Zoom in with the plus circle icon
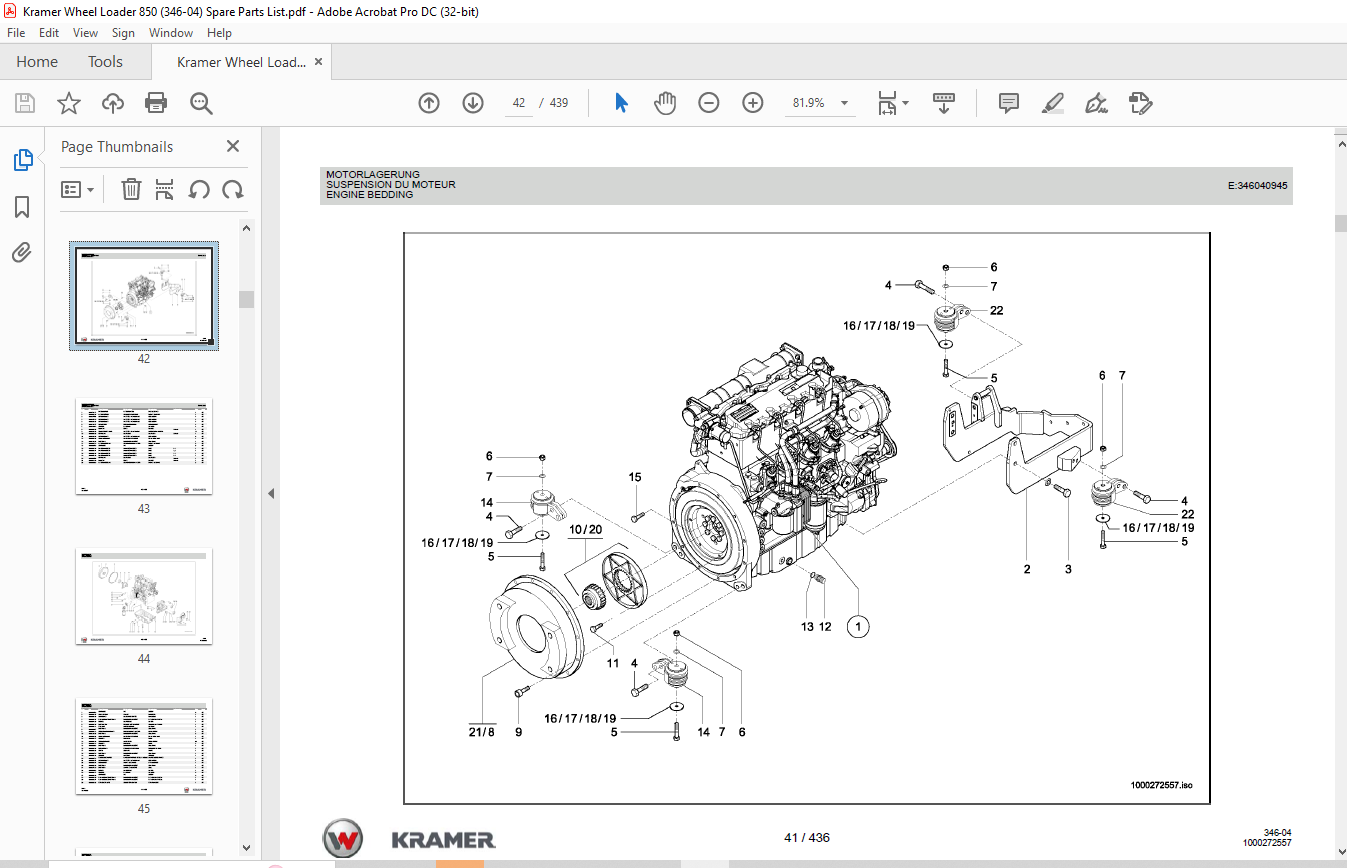Image resolution: width=1347 pixels, height=868 pixels. 753,103
